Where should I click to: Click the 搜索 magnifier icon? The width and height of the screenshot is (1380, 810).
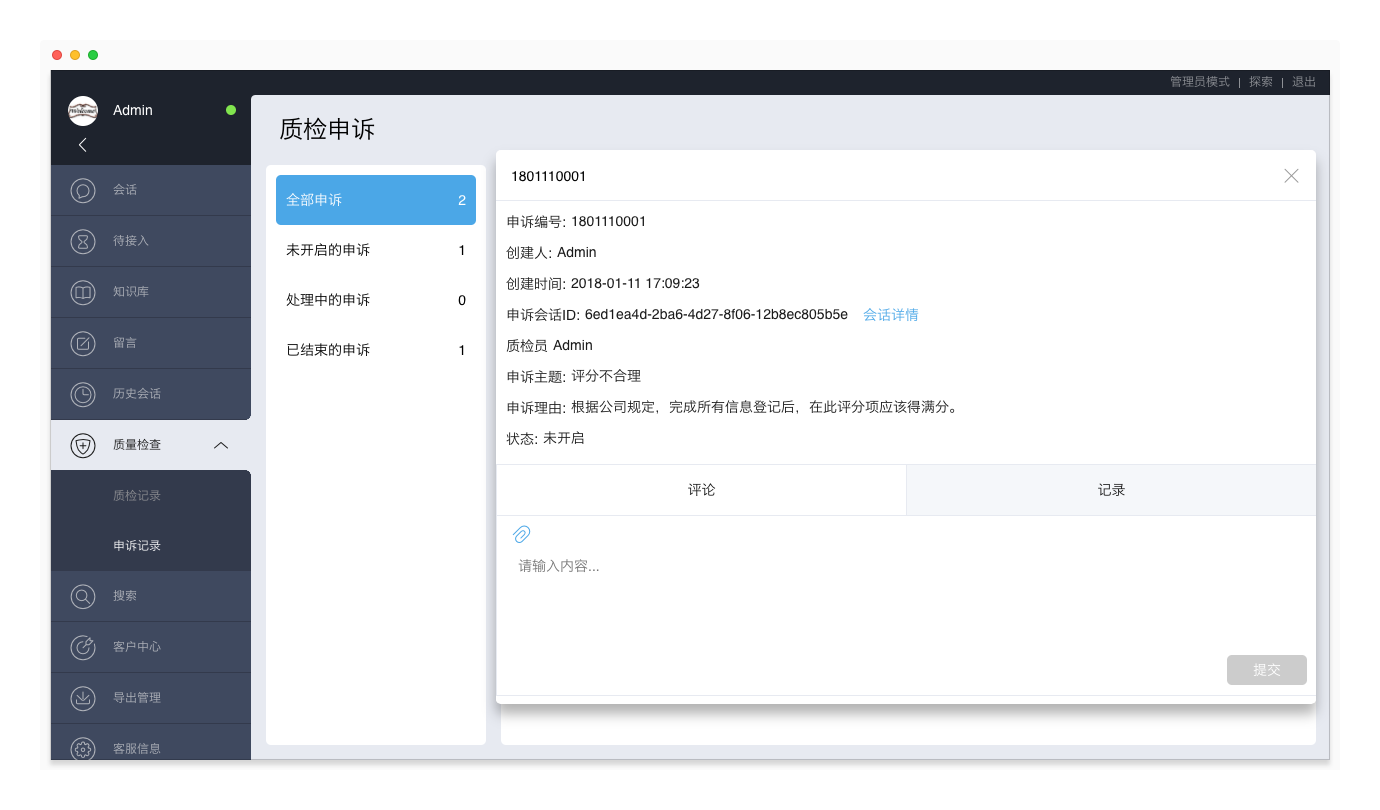coord(83,596)
